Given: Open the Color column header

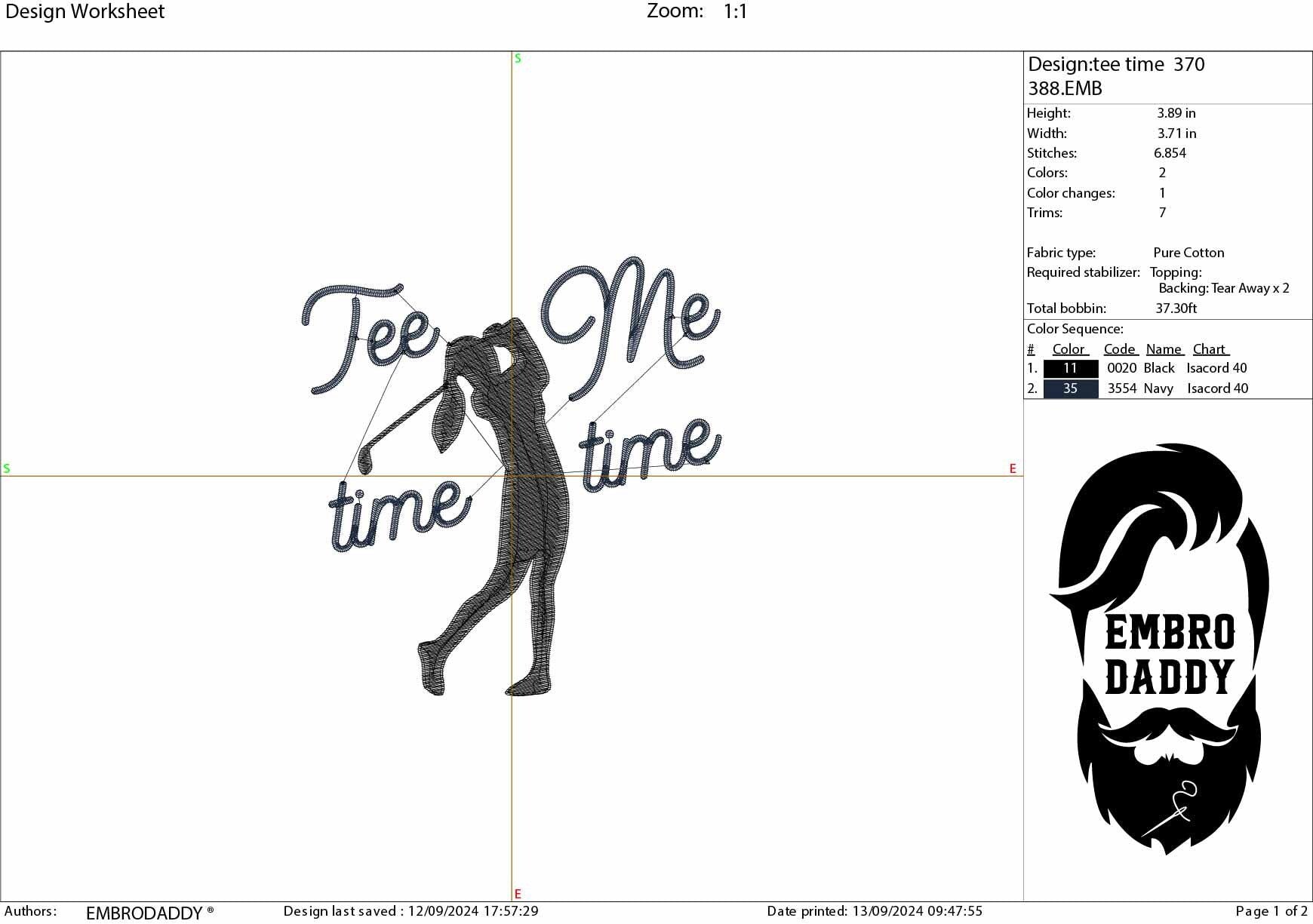Looking at the screenshot, I should [x=1069, y=348].
